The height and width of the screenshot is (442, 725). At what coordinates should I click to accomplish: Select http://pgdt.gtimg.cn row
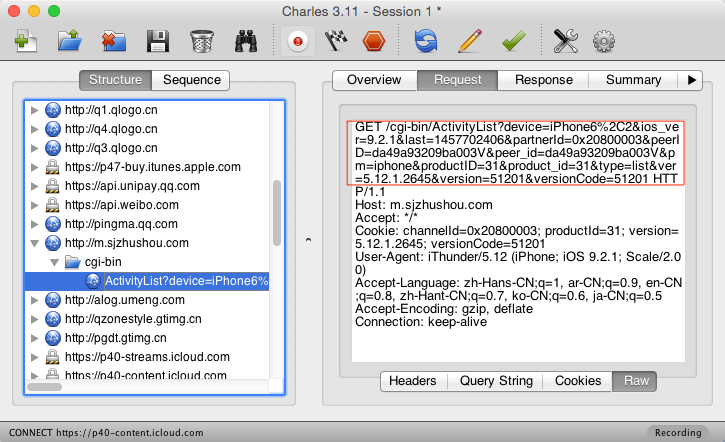pyautogui.click(x=147, y=338)
